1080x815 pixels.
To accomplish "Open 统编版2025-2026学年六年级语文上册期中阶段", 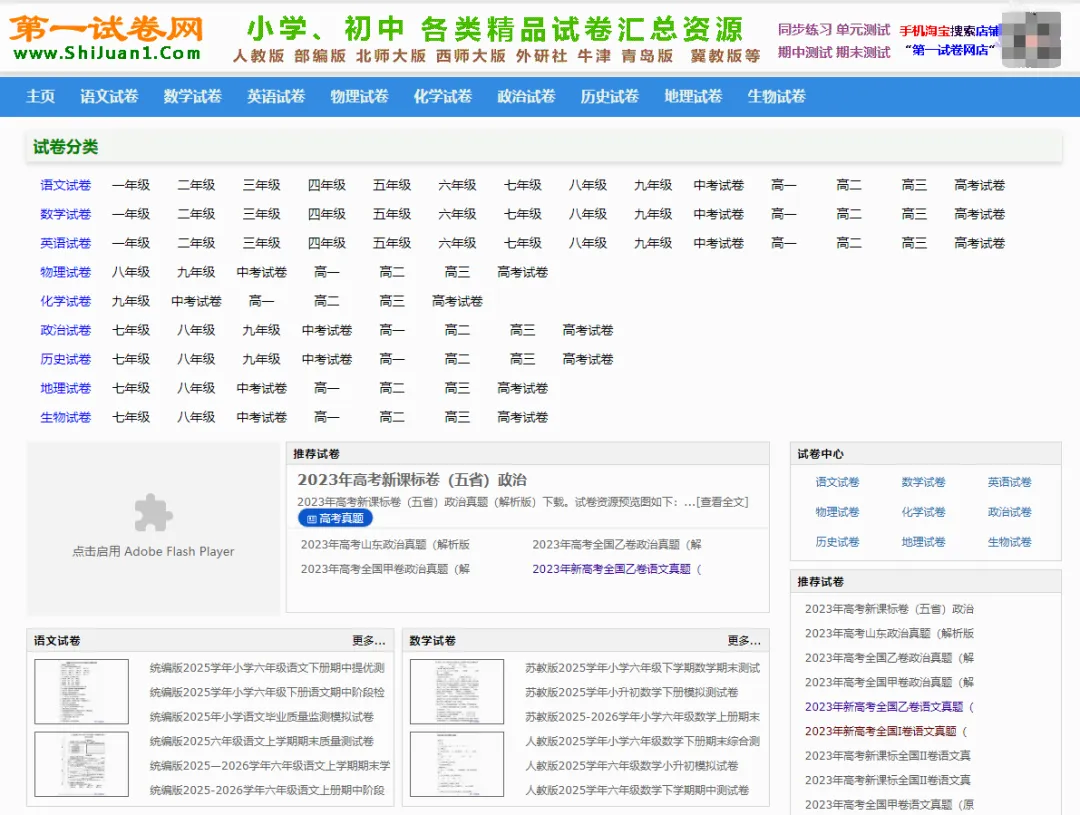I will [x=267, y=790].
